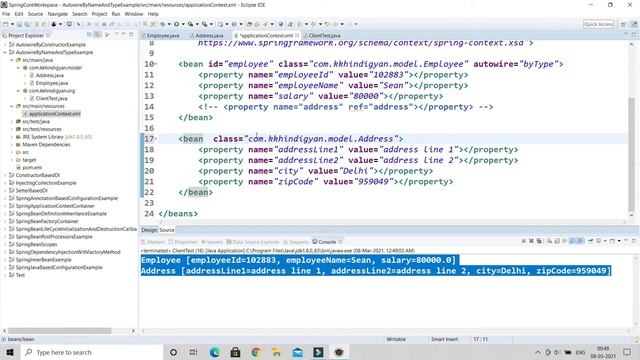Image resolution: width=640 pixels, height=360 pixels.
Task: Open the Debug configurations dropdown arrow
Action: pos(169,24)
